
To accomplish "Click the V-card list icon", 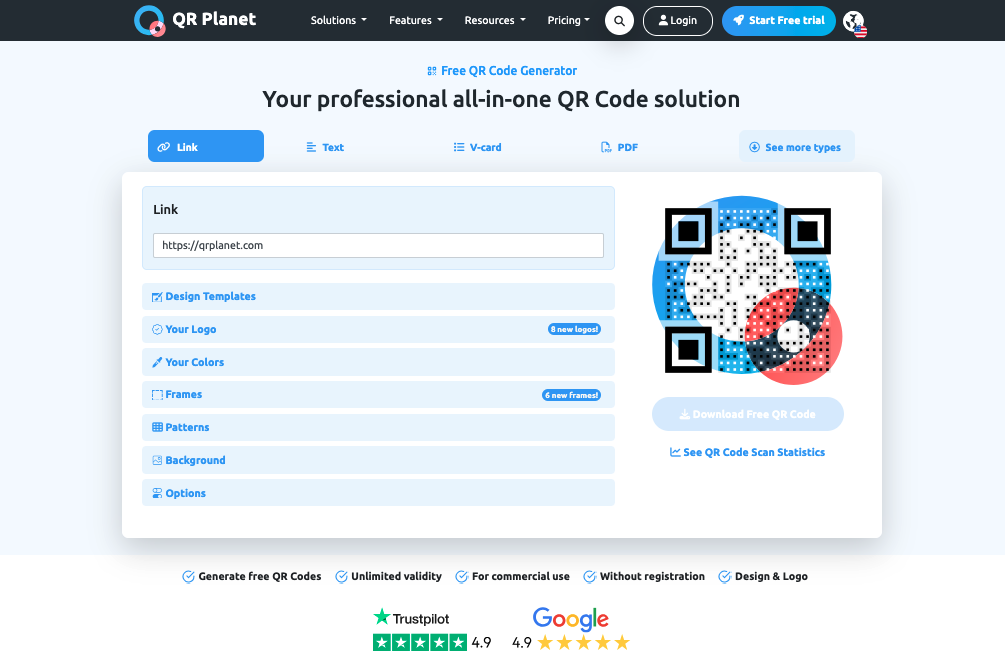I will click(459, 147).
